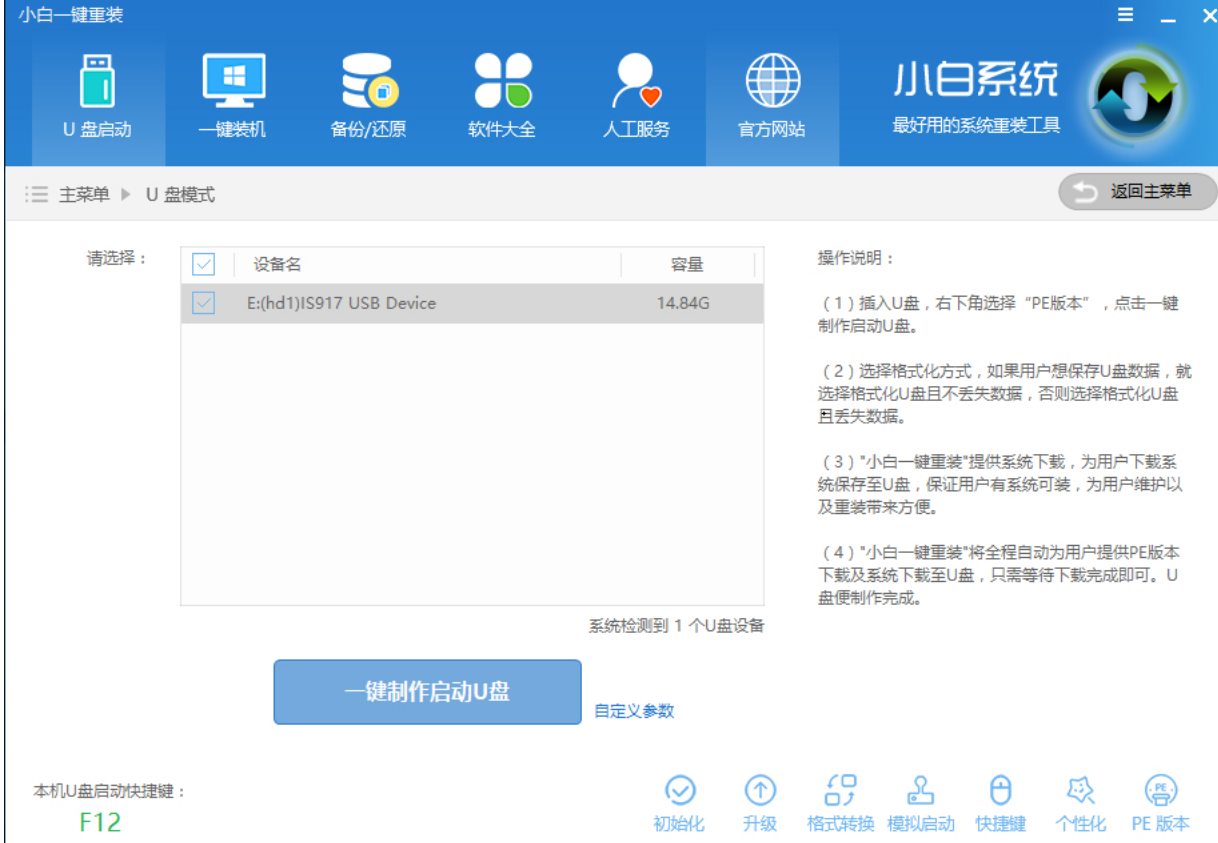This screenshot has width=1218, height=843.
Task: Click 系统检测到 1 个U盘设备 status text
Action: click(676, 626)
